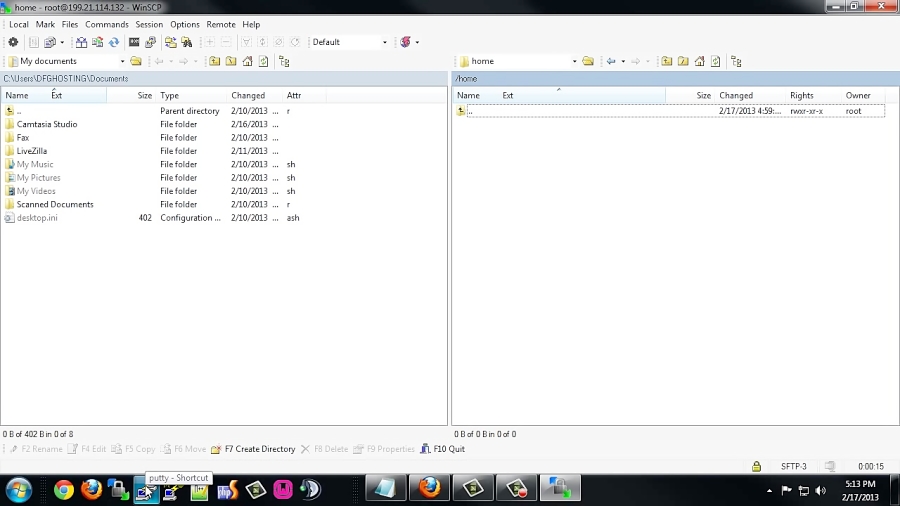Click the Windows Start button
The height and width of the screenshot is (506, 900).
(19, 490)
